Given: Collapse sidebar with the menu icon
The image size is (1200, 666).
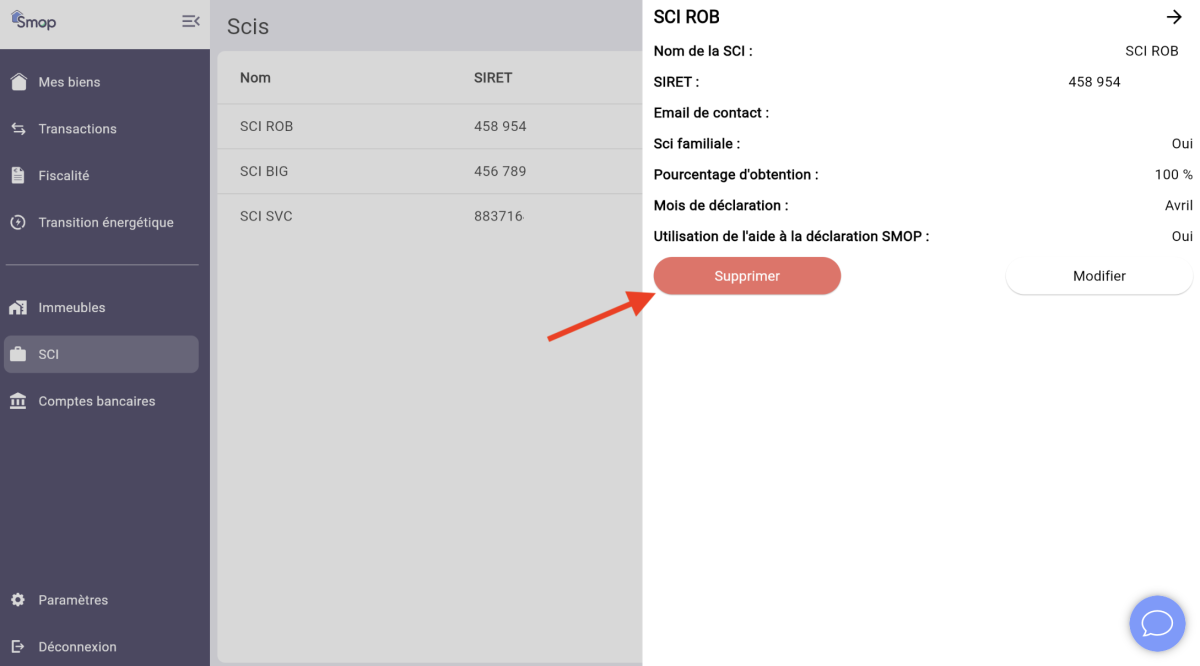Looking at the screenshot, I should 190,21.
